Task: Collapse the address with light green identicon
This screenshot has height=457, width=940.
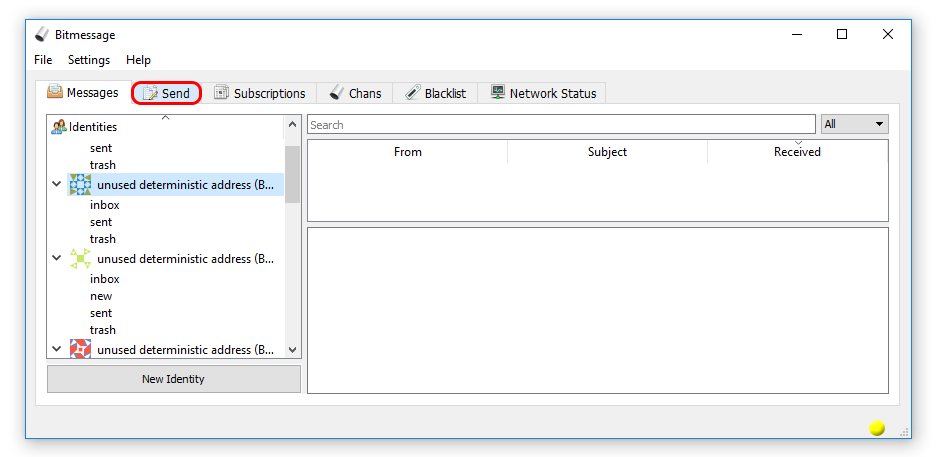Action: click(x=56, y=258)
